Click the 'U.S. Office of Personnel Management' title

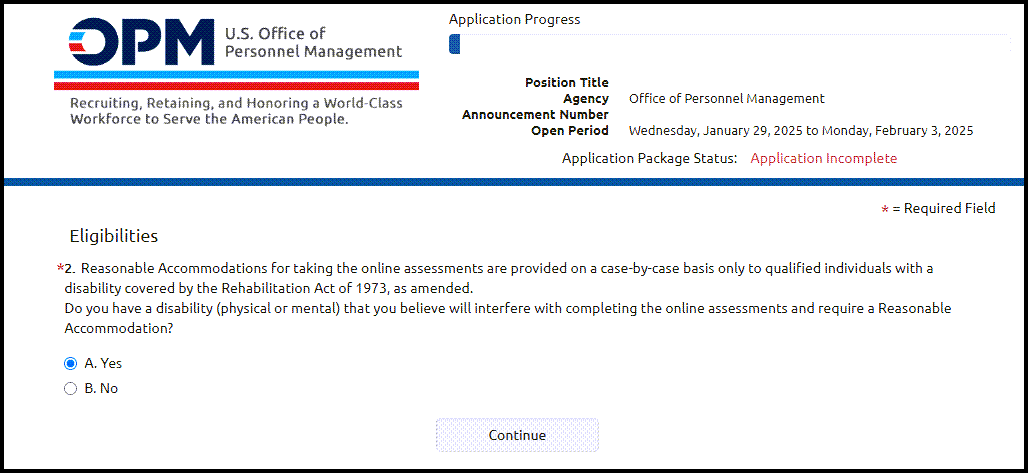coord(313,42)
